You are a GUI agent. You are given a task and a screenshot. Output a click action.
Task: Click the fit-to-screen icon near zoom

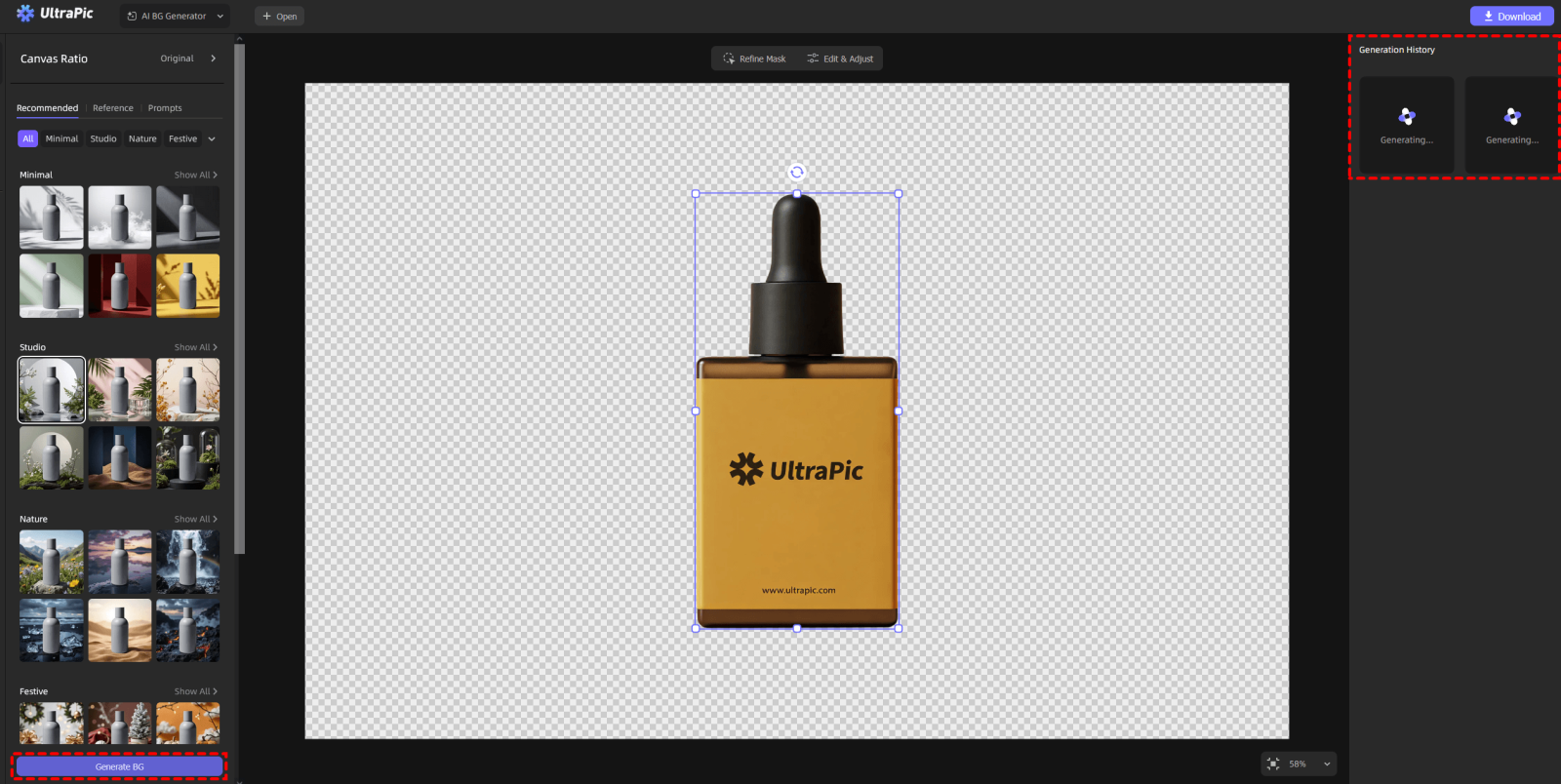coord(1273,764)
